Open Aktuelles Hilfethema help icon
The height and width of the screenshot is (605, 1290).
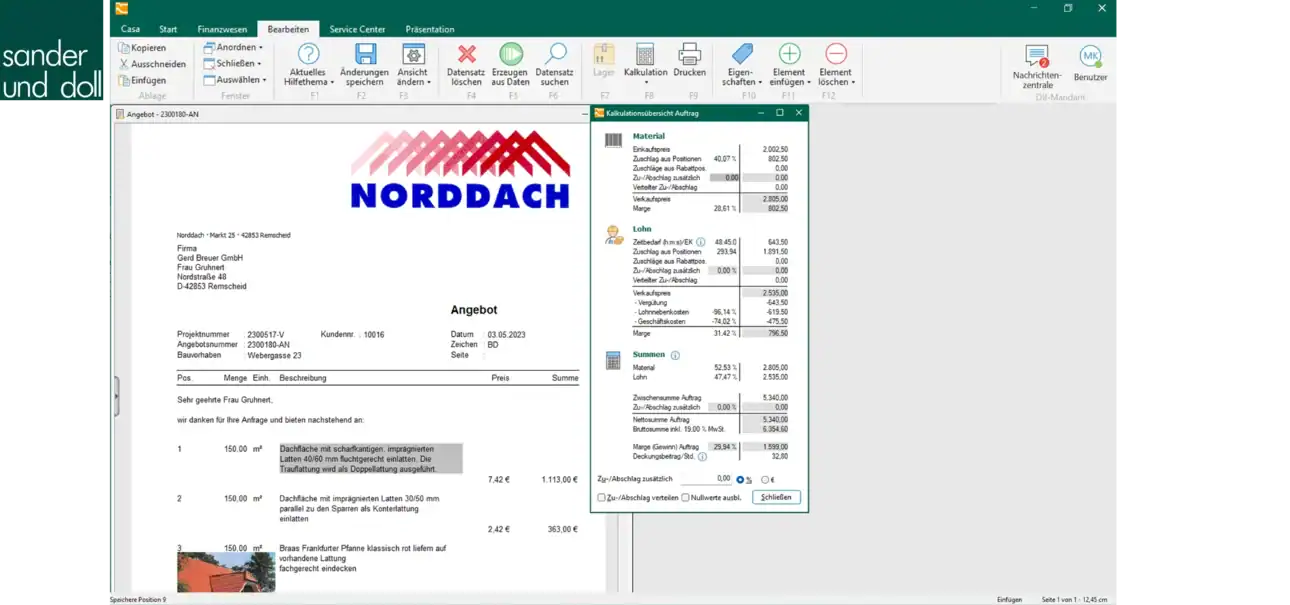(308, 54)
